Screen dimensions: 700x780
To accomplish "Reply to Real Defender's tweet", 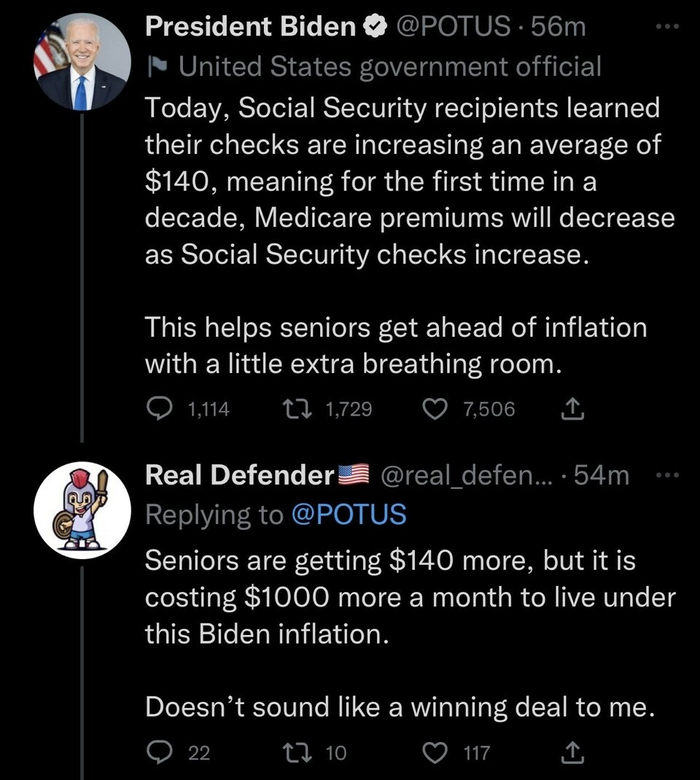I will (x=159, y=752).
